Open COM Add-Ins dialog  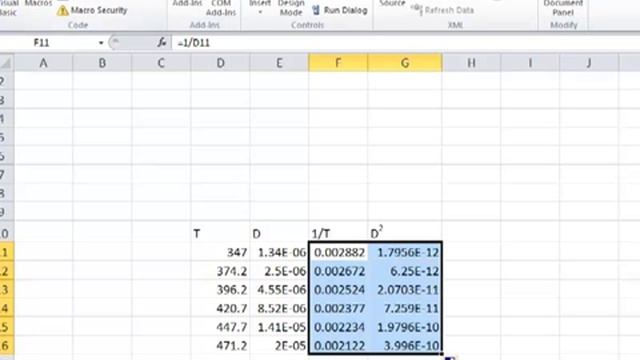tap(221, 8)
